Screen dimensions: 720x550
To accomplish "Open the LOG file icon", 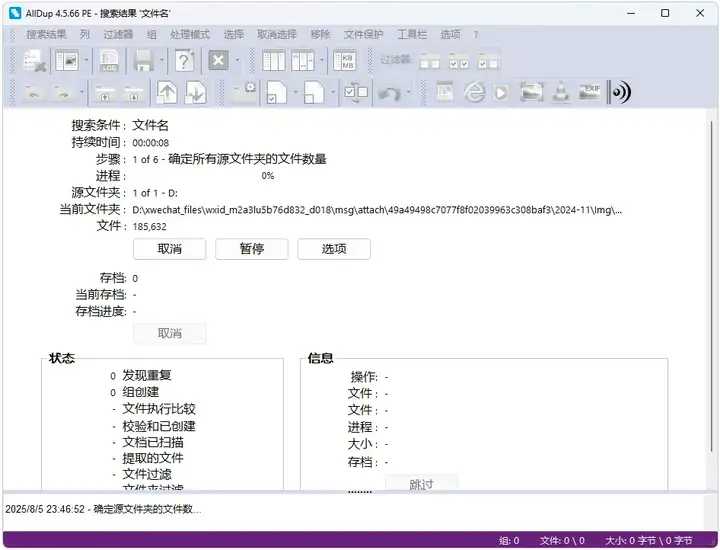I will 109,61.
